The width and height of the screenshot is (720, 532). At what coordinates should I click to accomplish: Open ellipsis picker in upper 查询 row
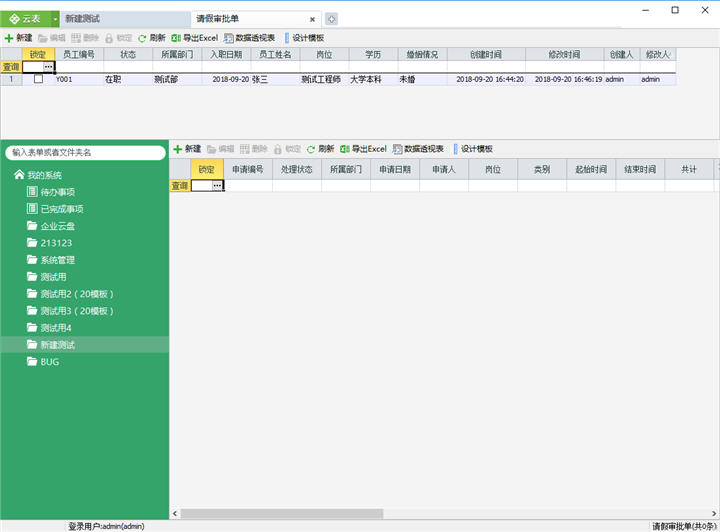click(x=48, y=67)
